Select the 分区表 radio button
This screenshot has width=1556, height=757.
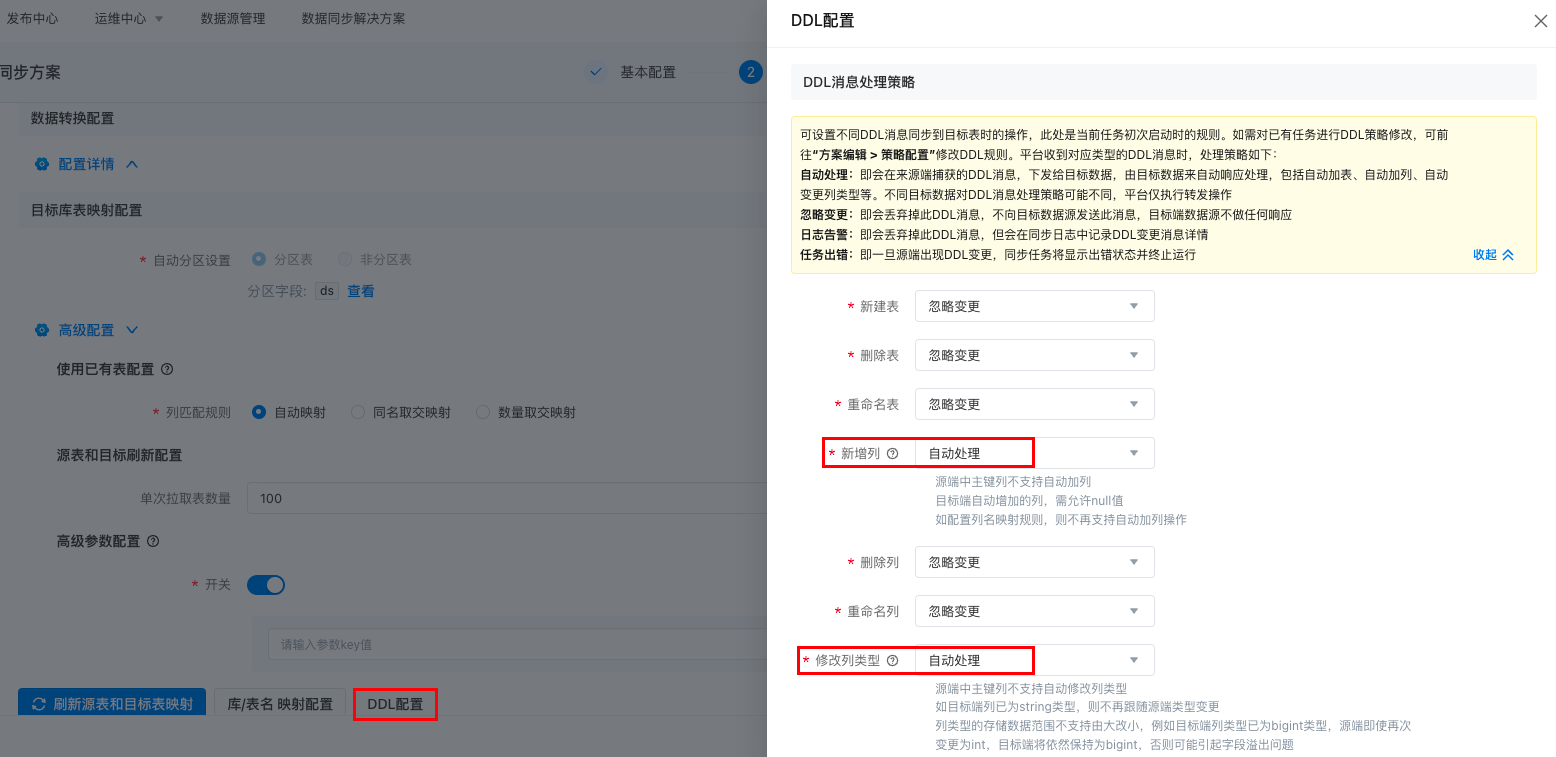(x=259, y=259)
